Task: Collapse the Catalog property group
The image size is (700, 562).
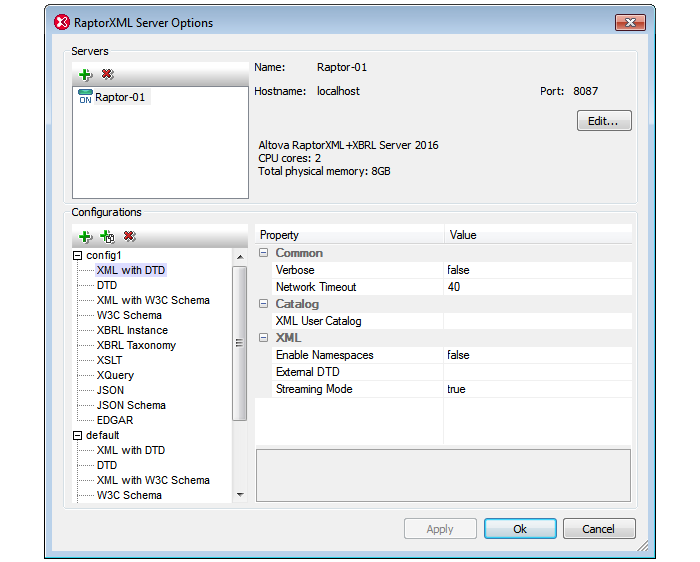Action: pyautogui.click(x=264, y=304)
